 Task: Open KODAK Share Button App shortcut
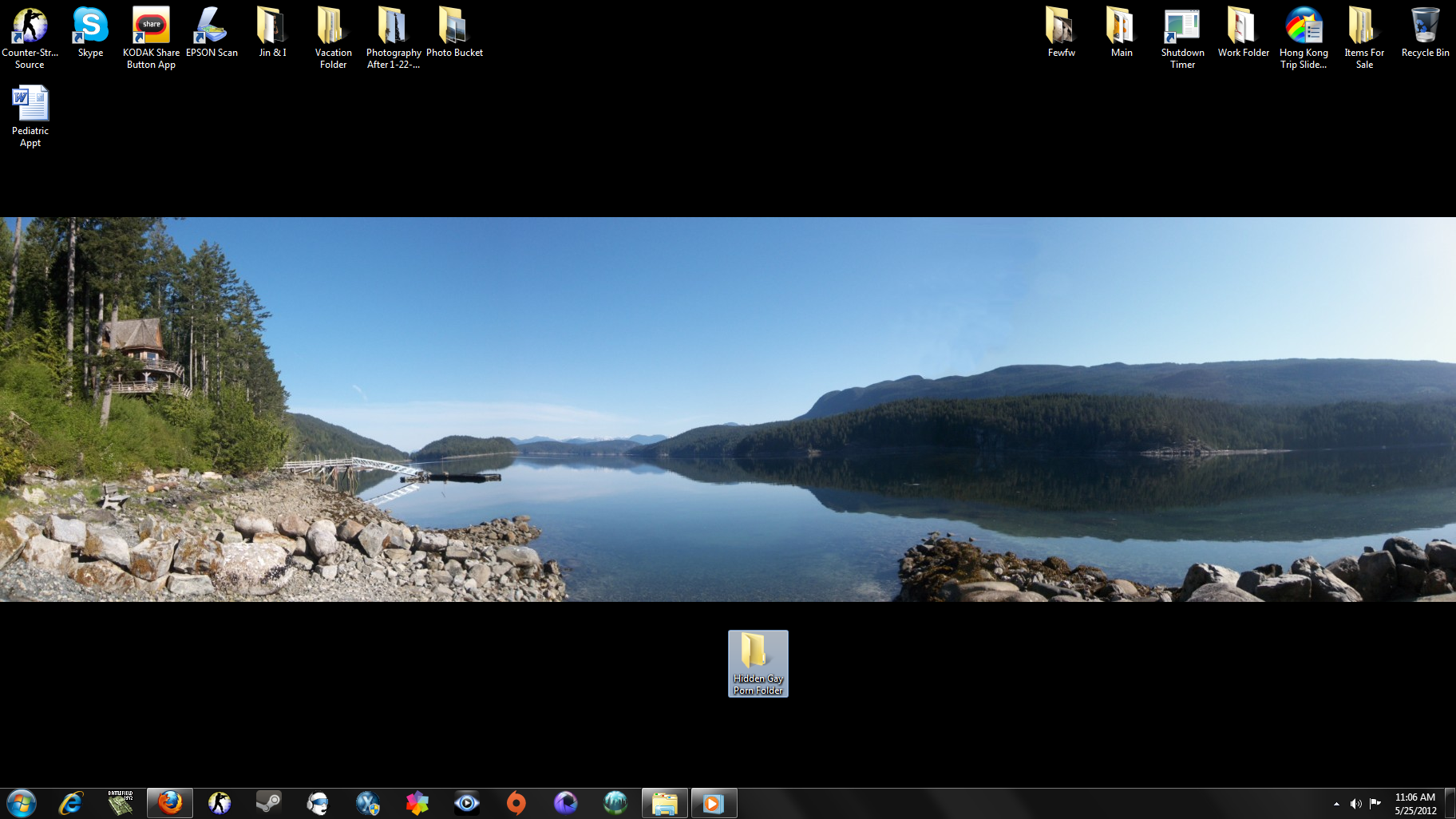click(x=151, y=38)
